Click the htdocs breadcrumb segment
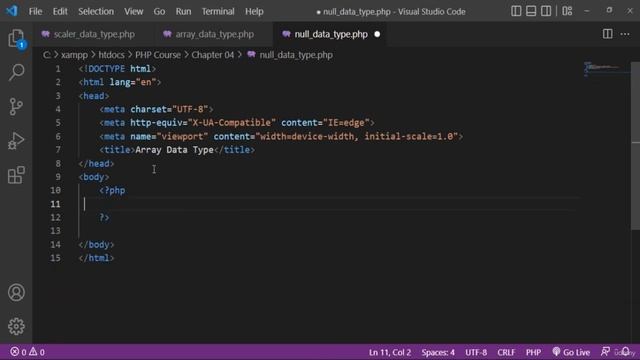Image resolution: width=640 pixels, height=360 pixels. click(111, 55)
